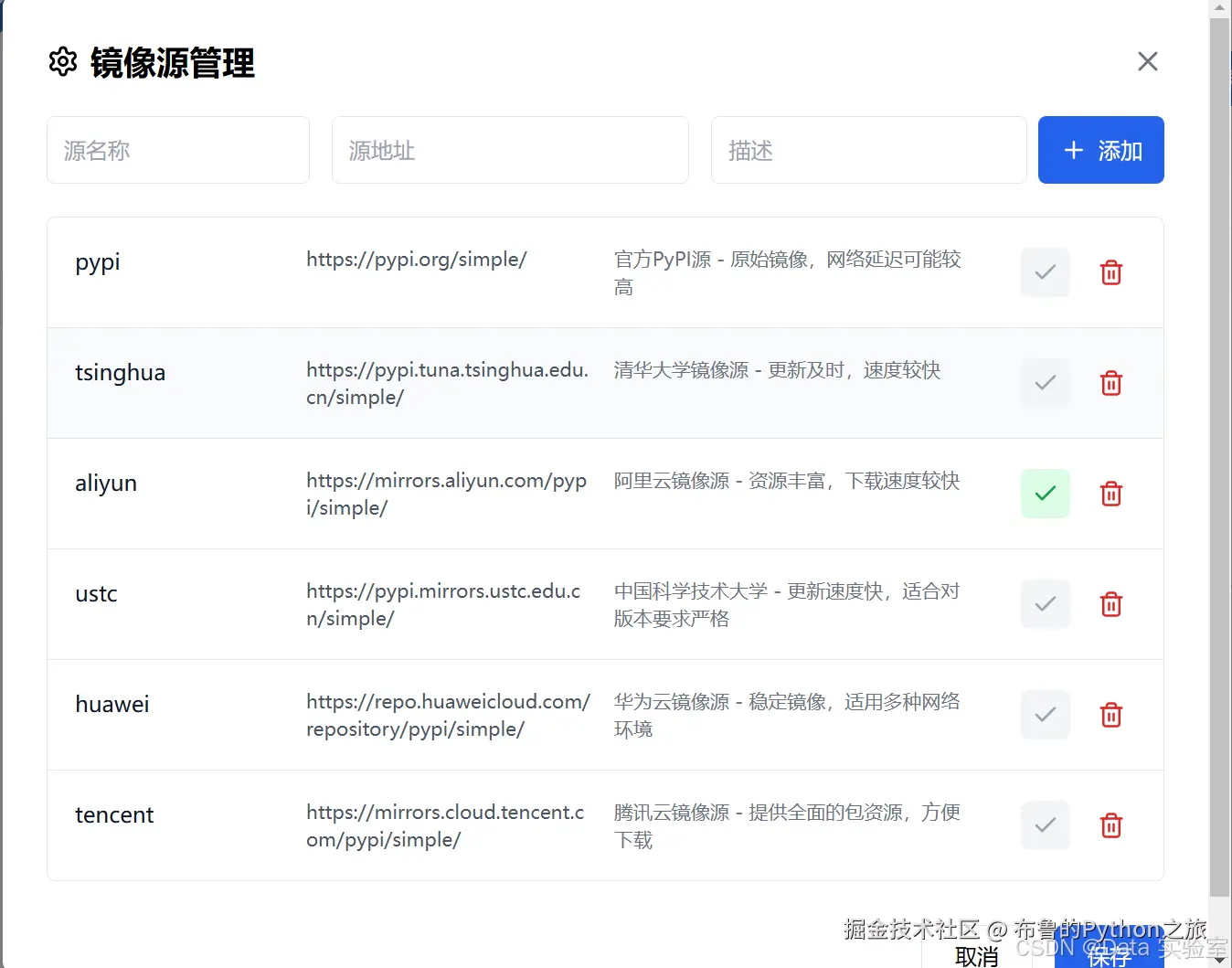The width and height of the screenshot is (1232, 968).
Task: Select the name text 'ustc'
Action: (x=96, y=594)
